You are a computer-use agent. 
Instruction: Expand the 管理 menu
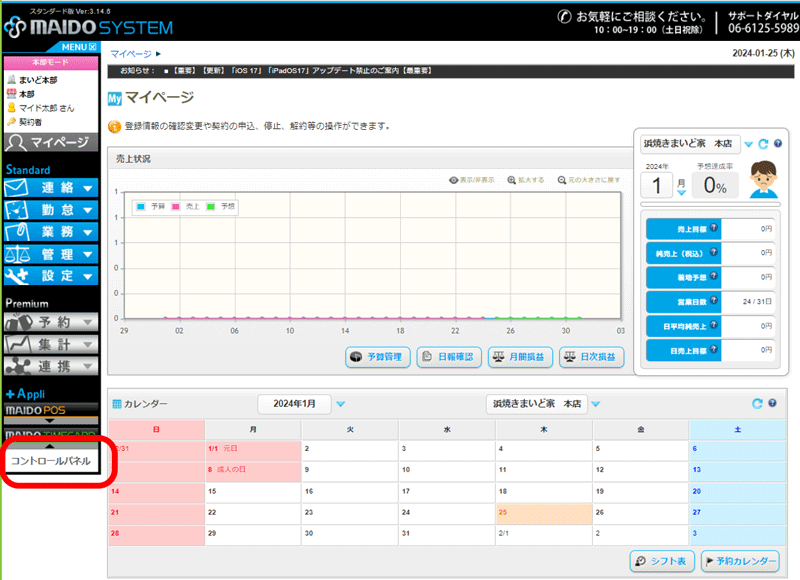(51, 254)
